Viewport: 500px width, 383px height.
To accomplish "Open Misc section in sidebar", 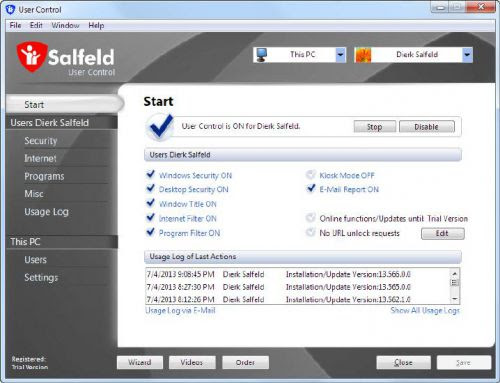I will tap(34, 194).
